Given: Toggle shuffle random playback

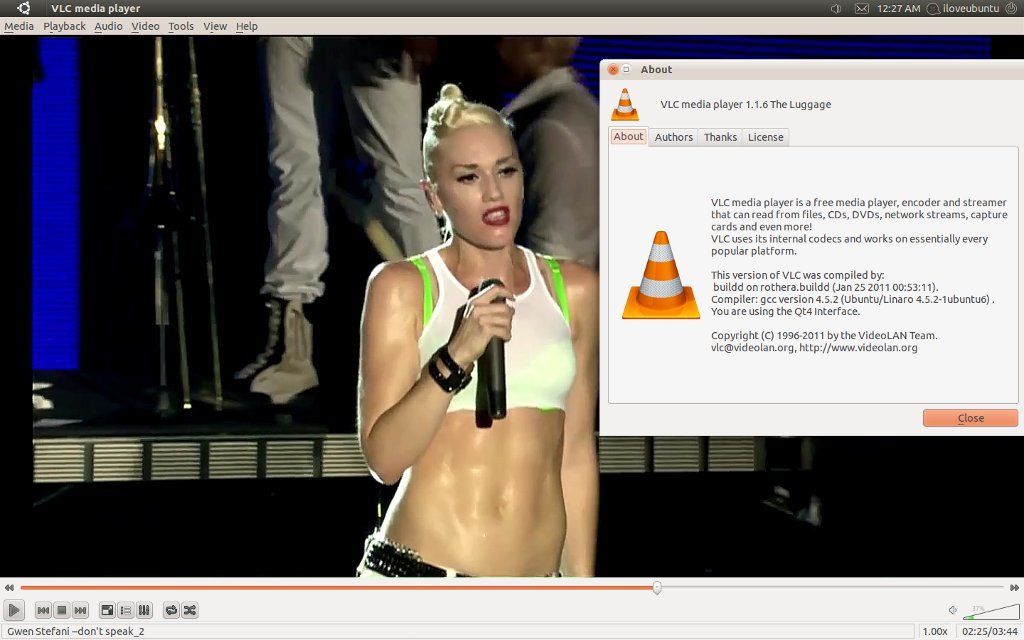Looking at the screenshot, I should [189, 610].
